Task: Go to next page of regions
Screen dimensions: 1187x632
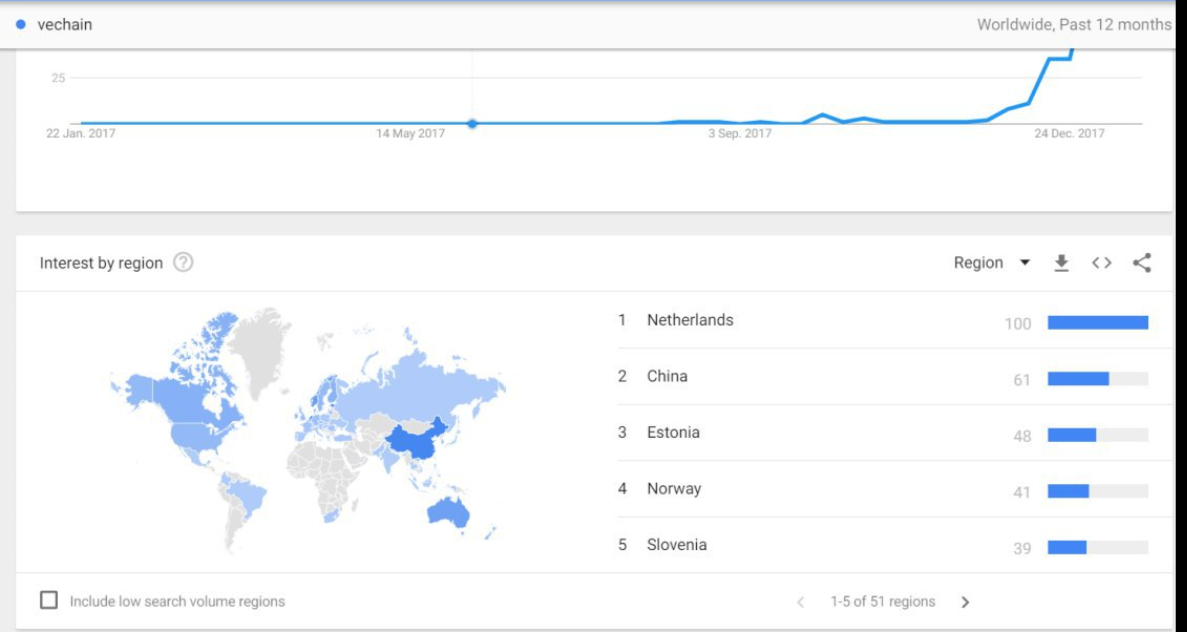Action: [x=965, y=602]
